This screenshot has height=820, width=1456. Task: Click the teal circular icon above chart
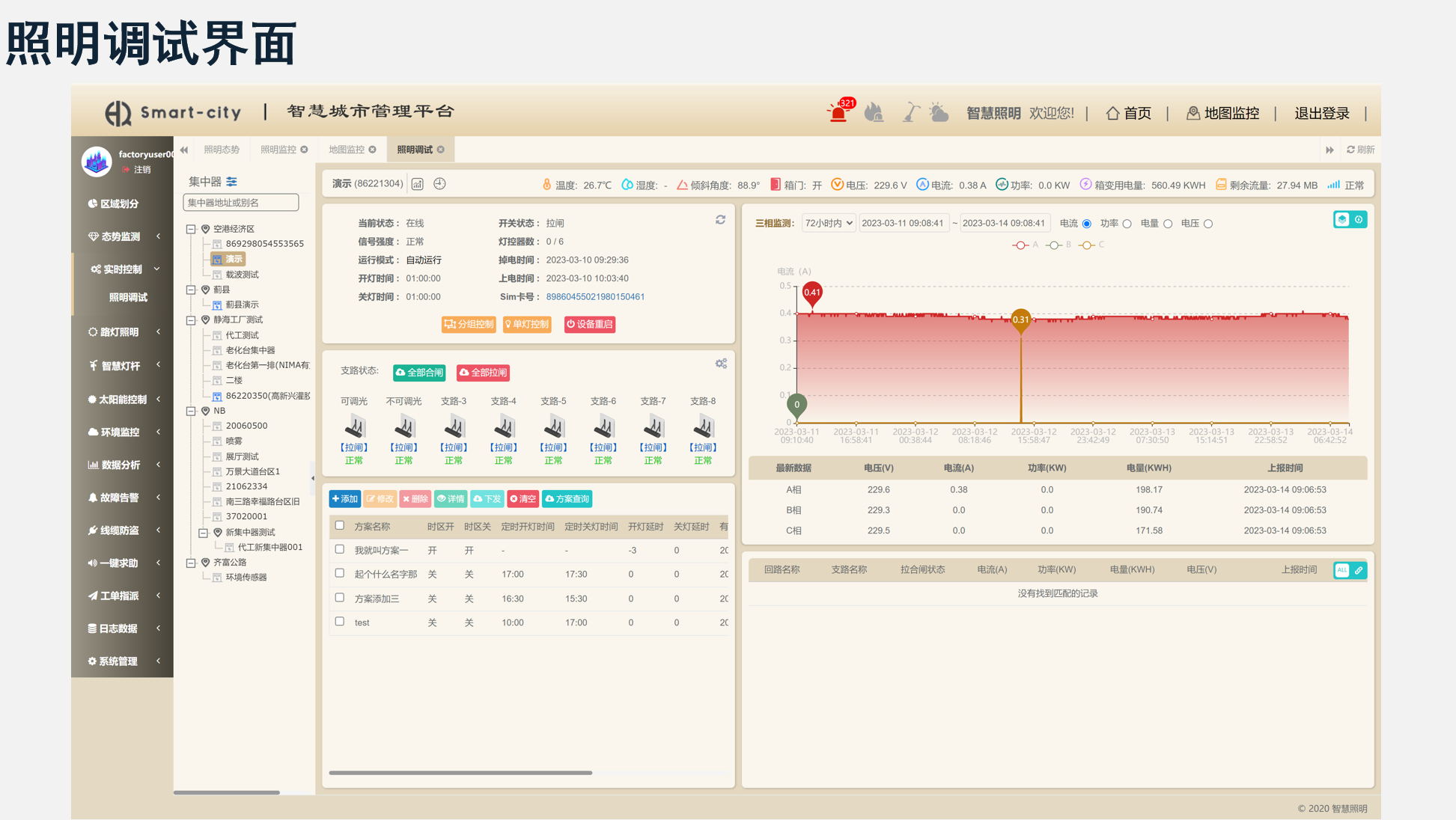coord(1359,219)
